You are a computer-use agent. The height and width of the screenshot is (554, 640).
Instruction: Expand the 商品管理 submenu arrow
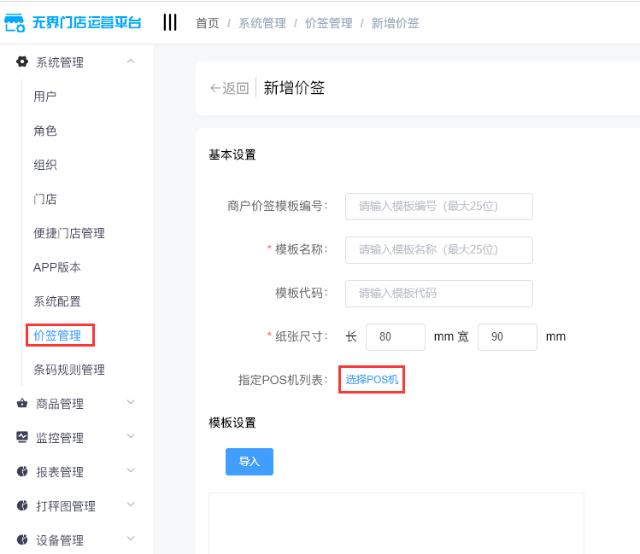130,404
